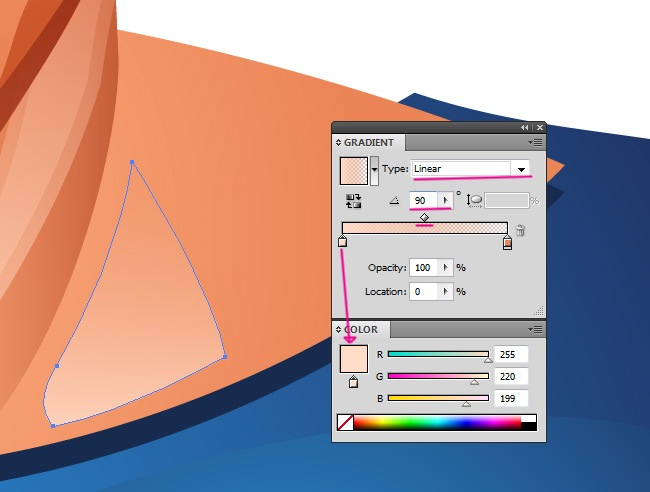Select the top anchor point of the shape
Viewport: 650px width, 492px height.
pyautogui.click(x=132, y=162)
